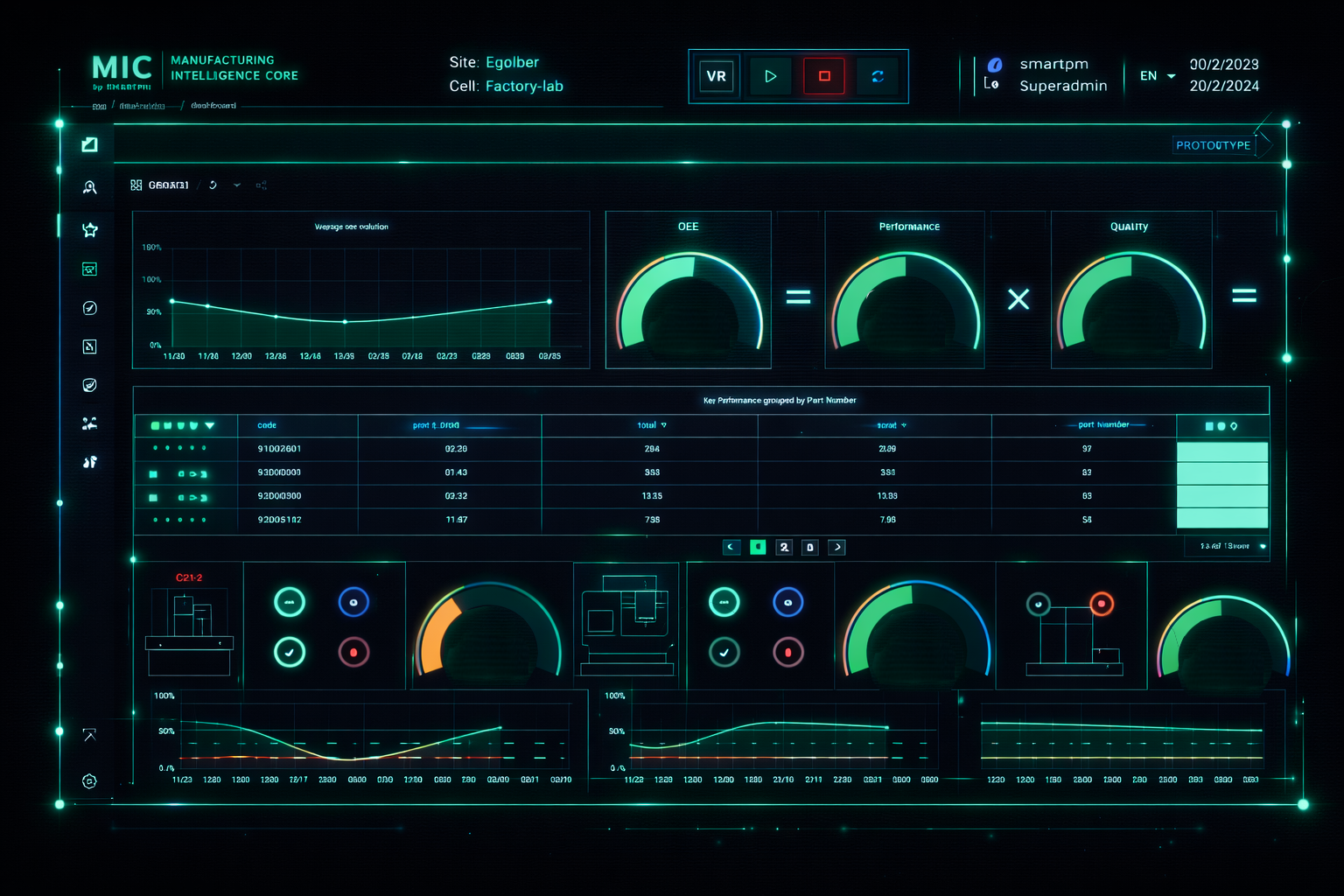
Task: Toggle the green checkmark circle under C21-2
Action: coord(290,652)
